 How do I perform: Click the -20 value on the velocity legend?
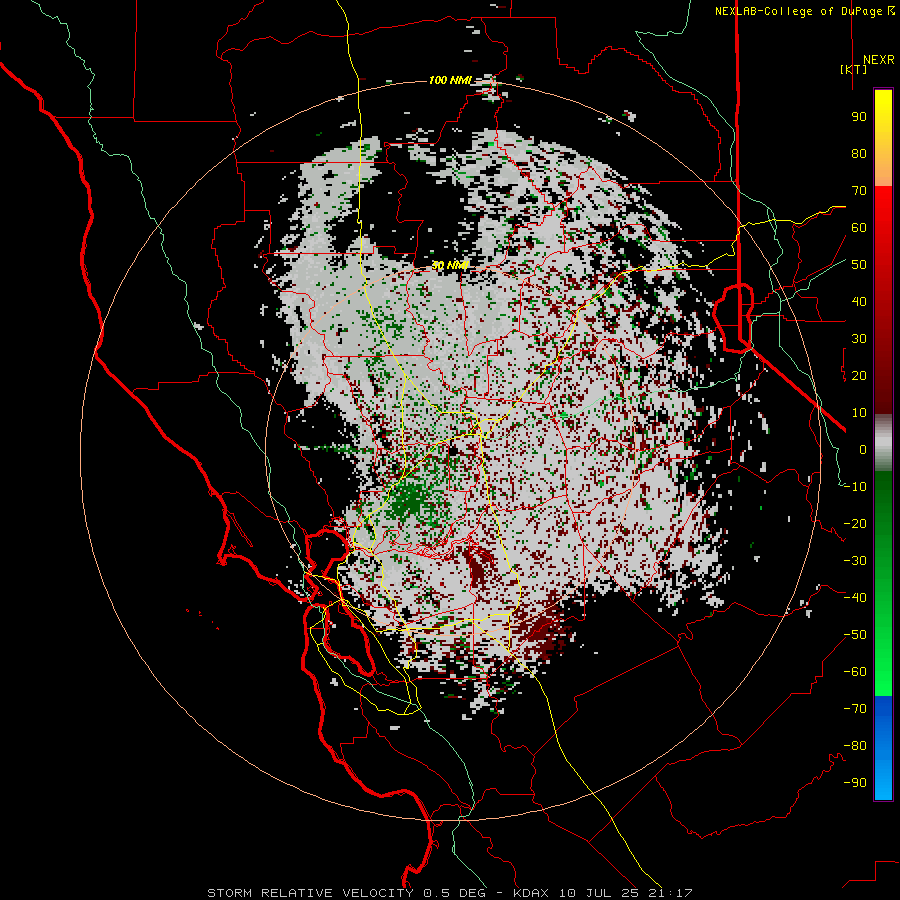click(x=855, y=524)
